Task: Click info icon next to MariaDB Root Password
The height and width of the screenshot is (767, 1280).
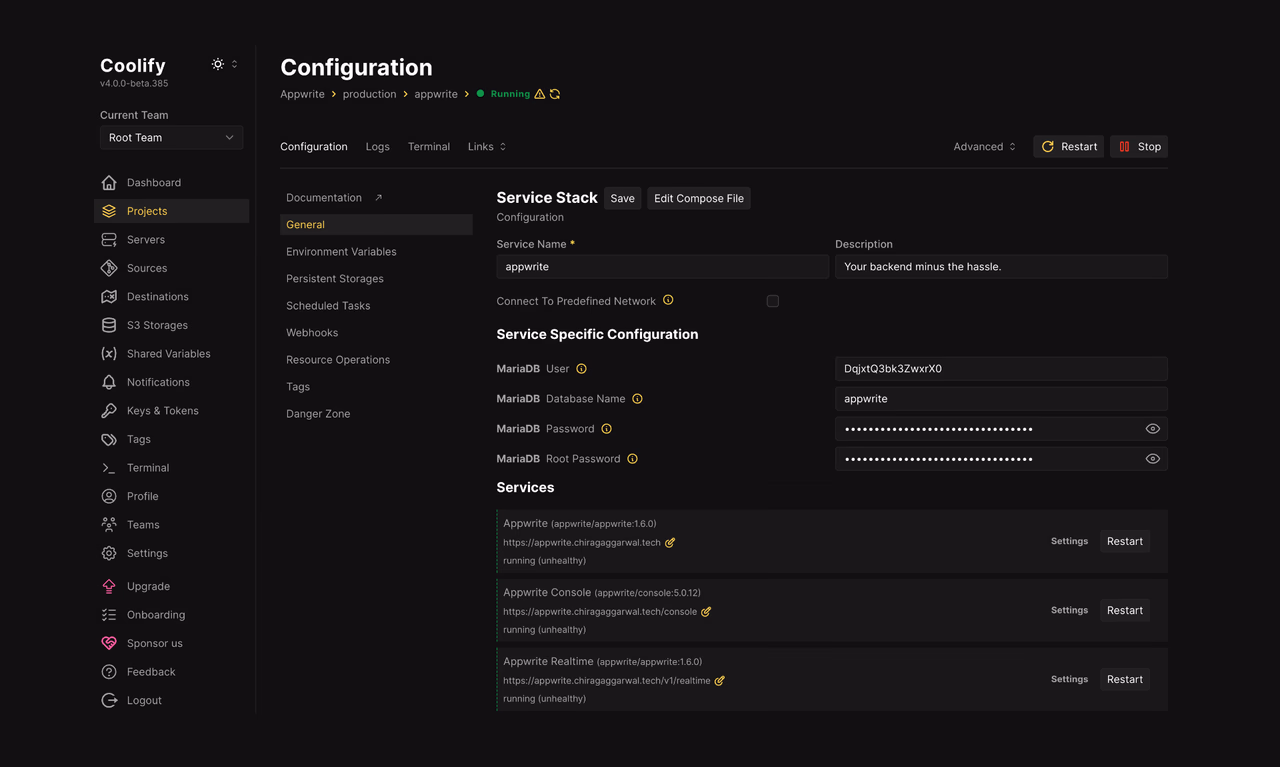Action: [632, 459]
